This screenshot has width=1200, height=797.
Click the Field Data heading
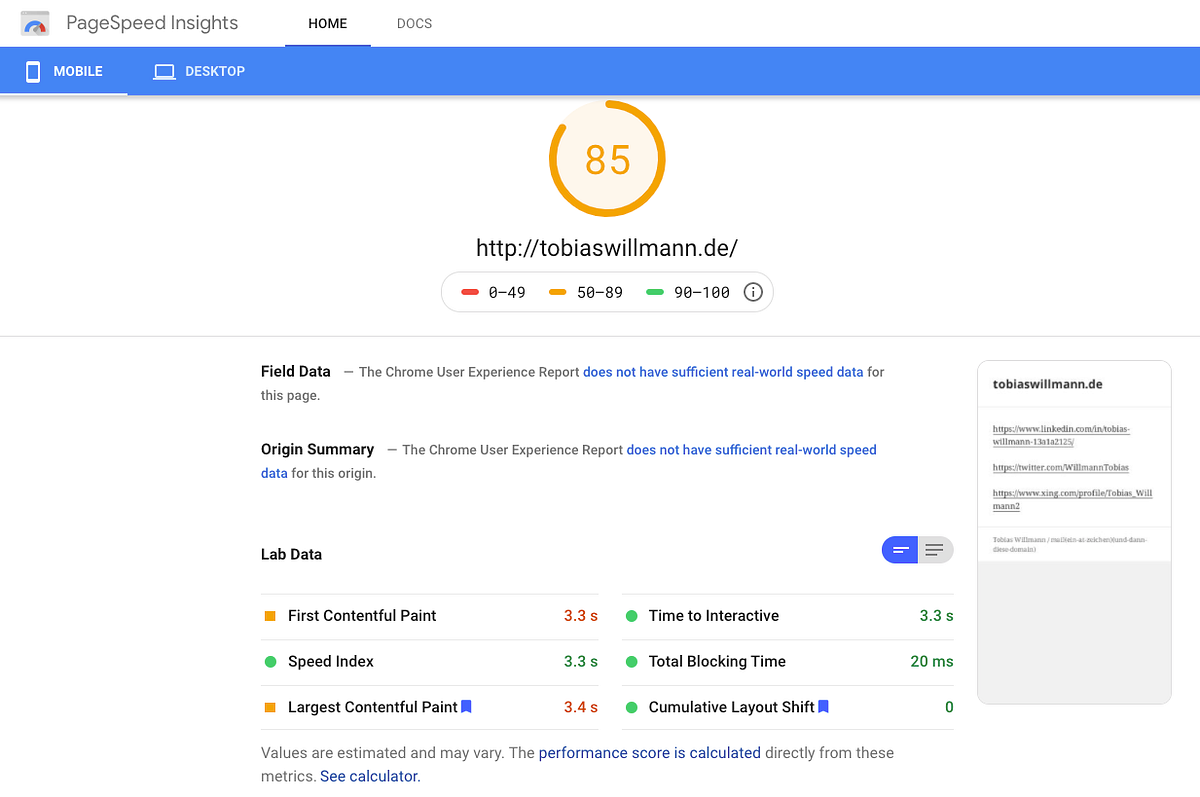click(296, 372)
